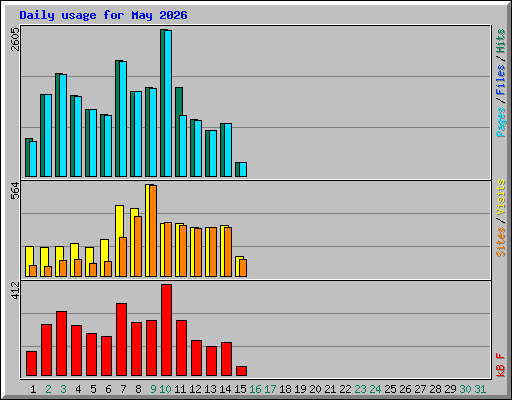Click day label 5 on the x-axis
The width and height of the screenshot is (512, 400).
(93, 389)
